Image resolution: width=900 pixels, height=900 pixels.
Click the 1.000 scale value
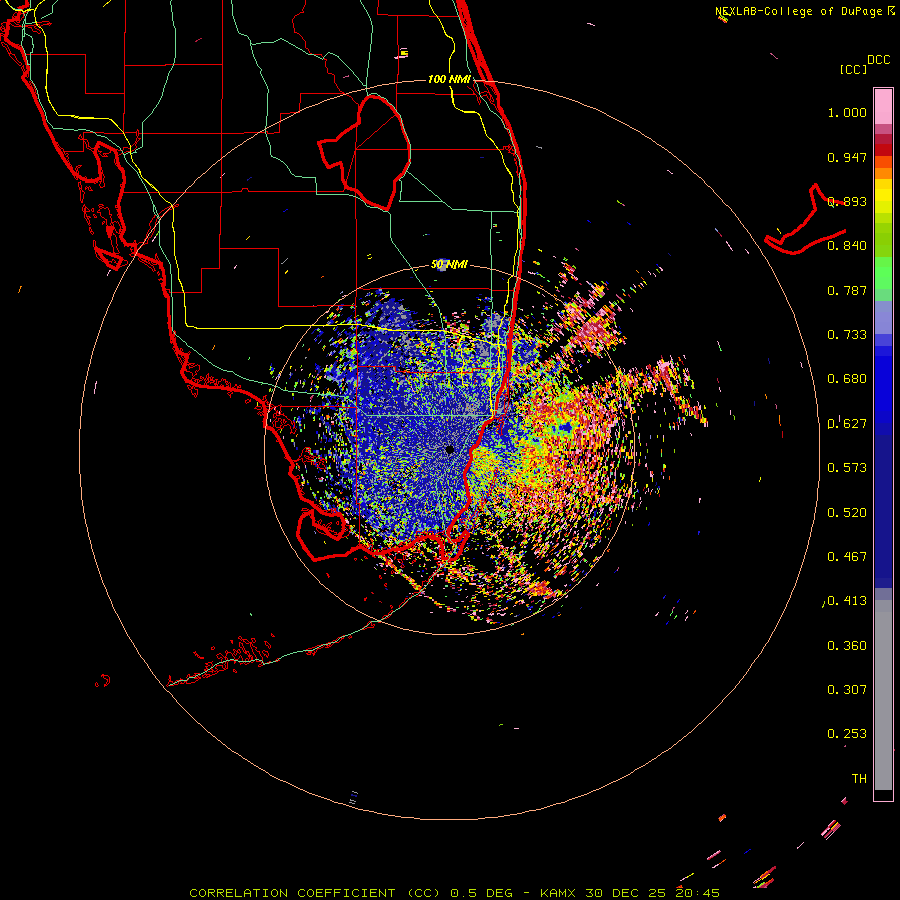click(847, 112)
